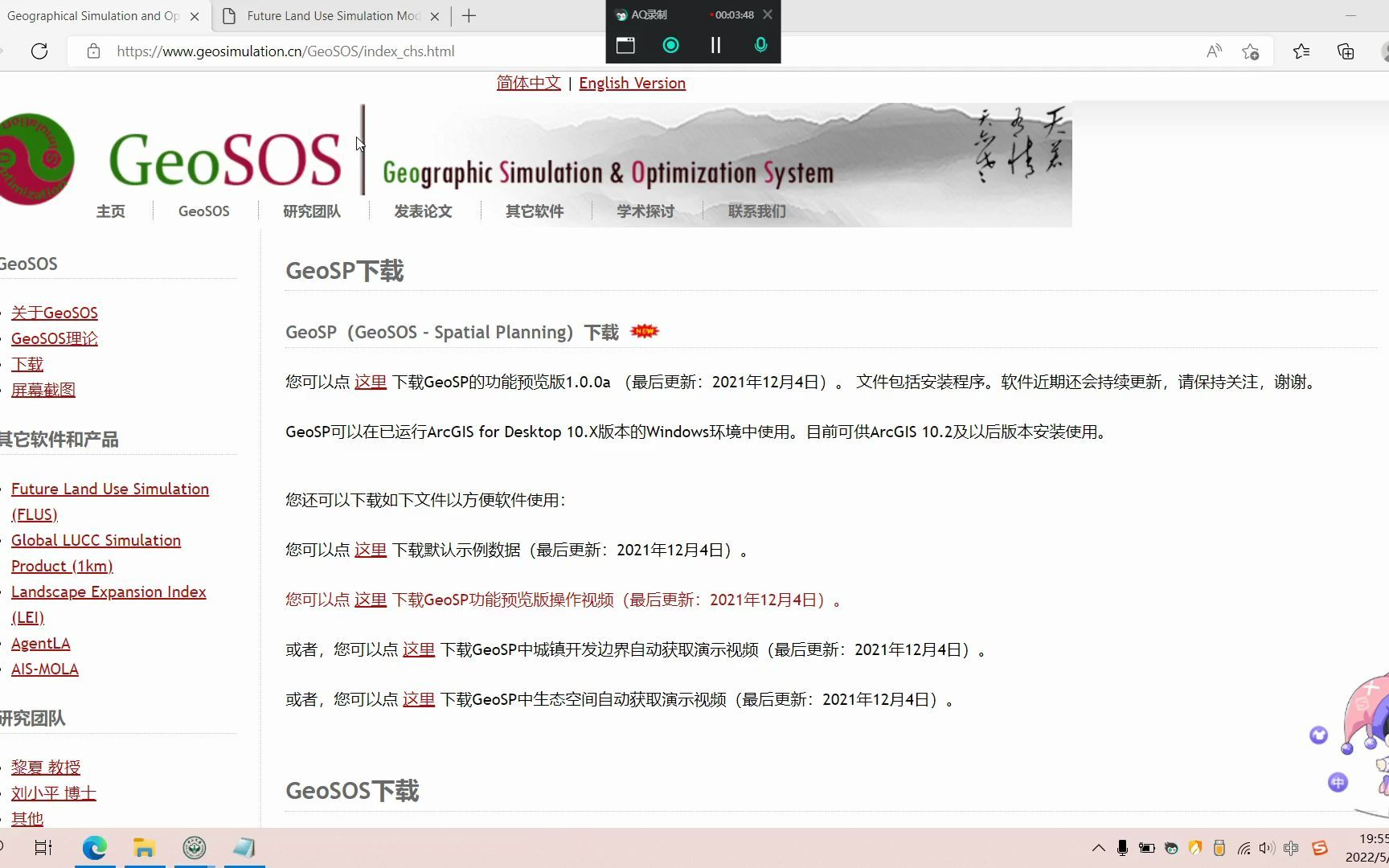Image resolution: width=1389 pixels, height=868 pixels.
Task: Open Task View on the taskbar
Action: tap(43, 848)
